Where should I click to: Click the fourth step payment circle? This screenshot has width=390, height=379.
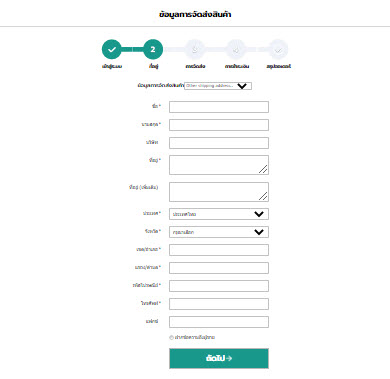237,49
